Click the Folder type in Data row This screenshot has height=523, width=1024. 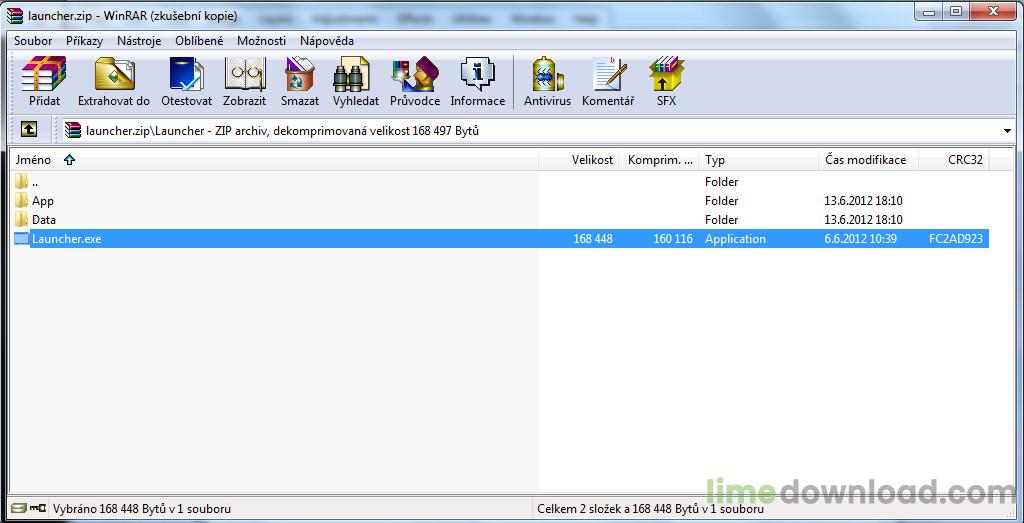722,219
